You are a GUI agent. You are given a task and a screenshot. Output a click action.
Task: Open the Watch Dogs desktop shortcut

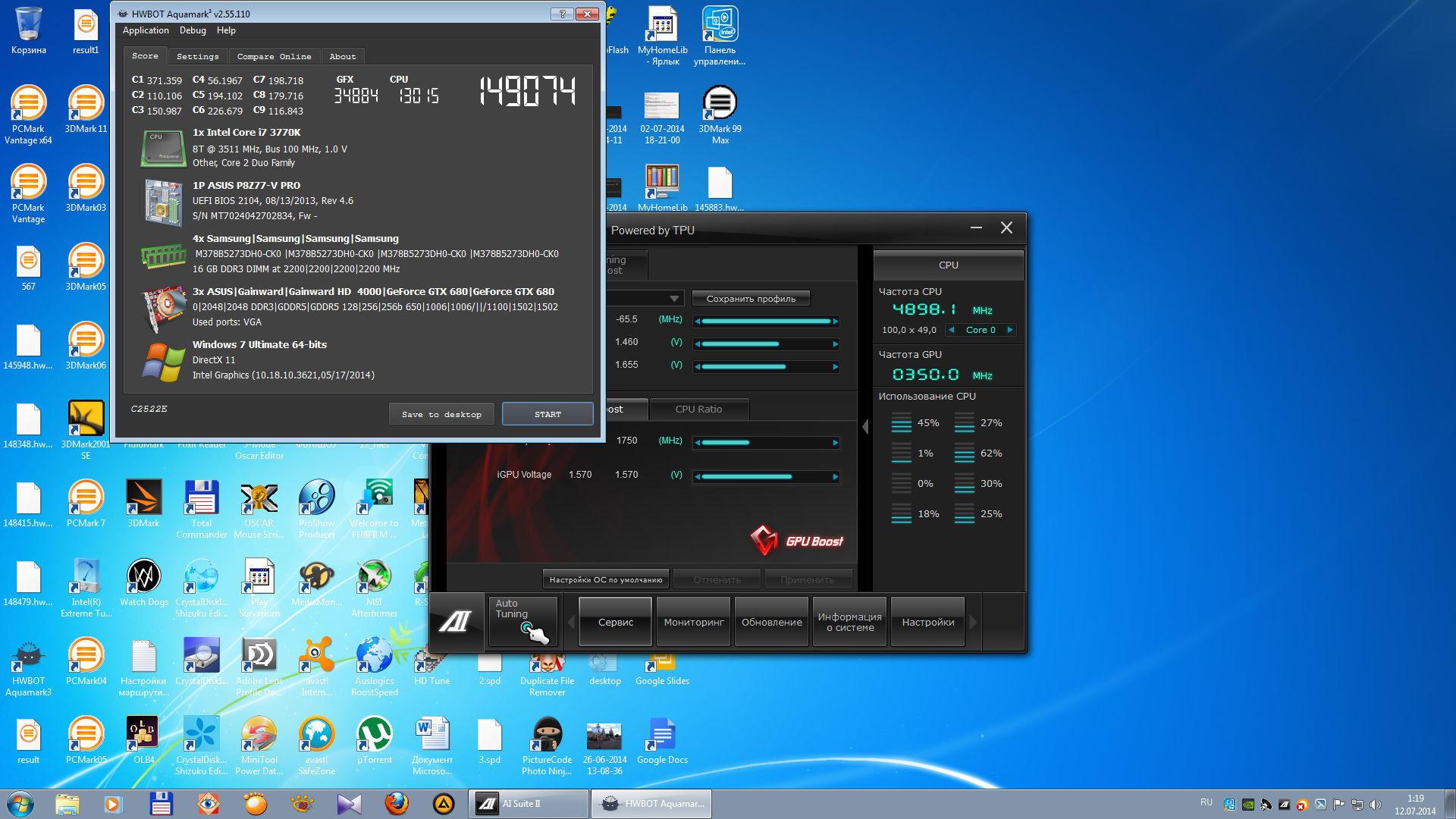[x=143, y=583]
